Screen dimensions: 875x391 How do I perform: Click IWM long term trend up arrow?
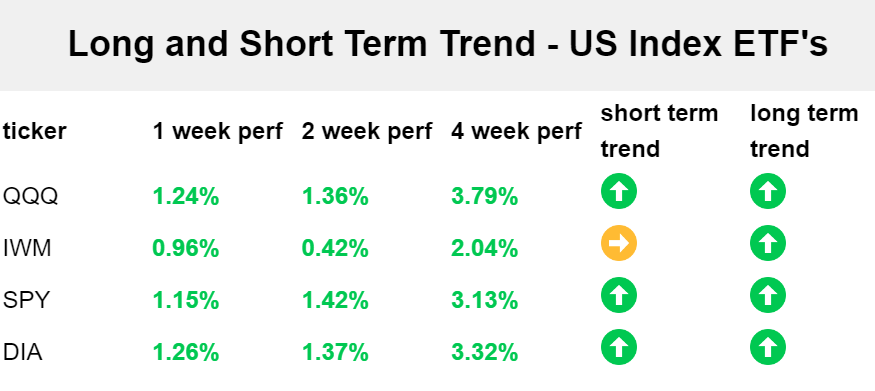point(768,243)
